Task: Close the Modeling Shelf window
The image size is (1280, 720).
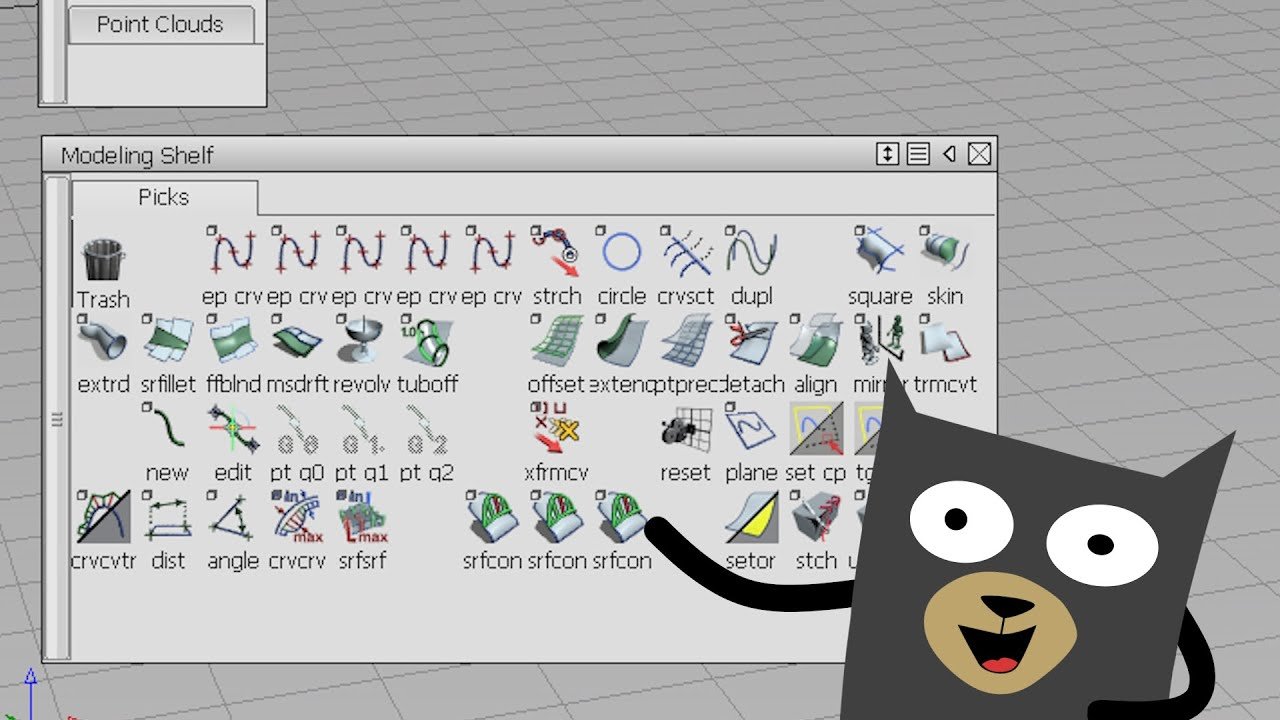Action: (979, 154)
